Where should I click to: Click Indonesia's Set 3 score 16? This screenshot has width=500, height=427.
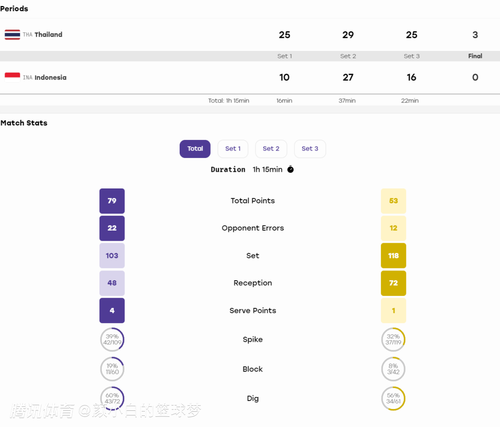[411, 77]
